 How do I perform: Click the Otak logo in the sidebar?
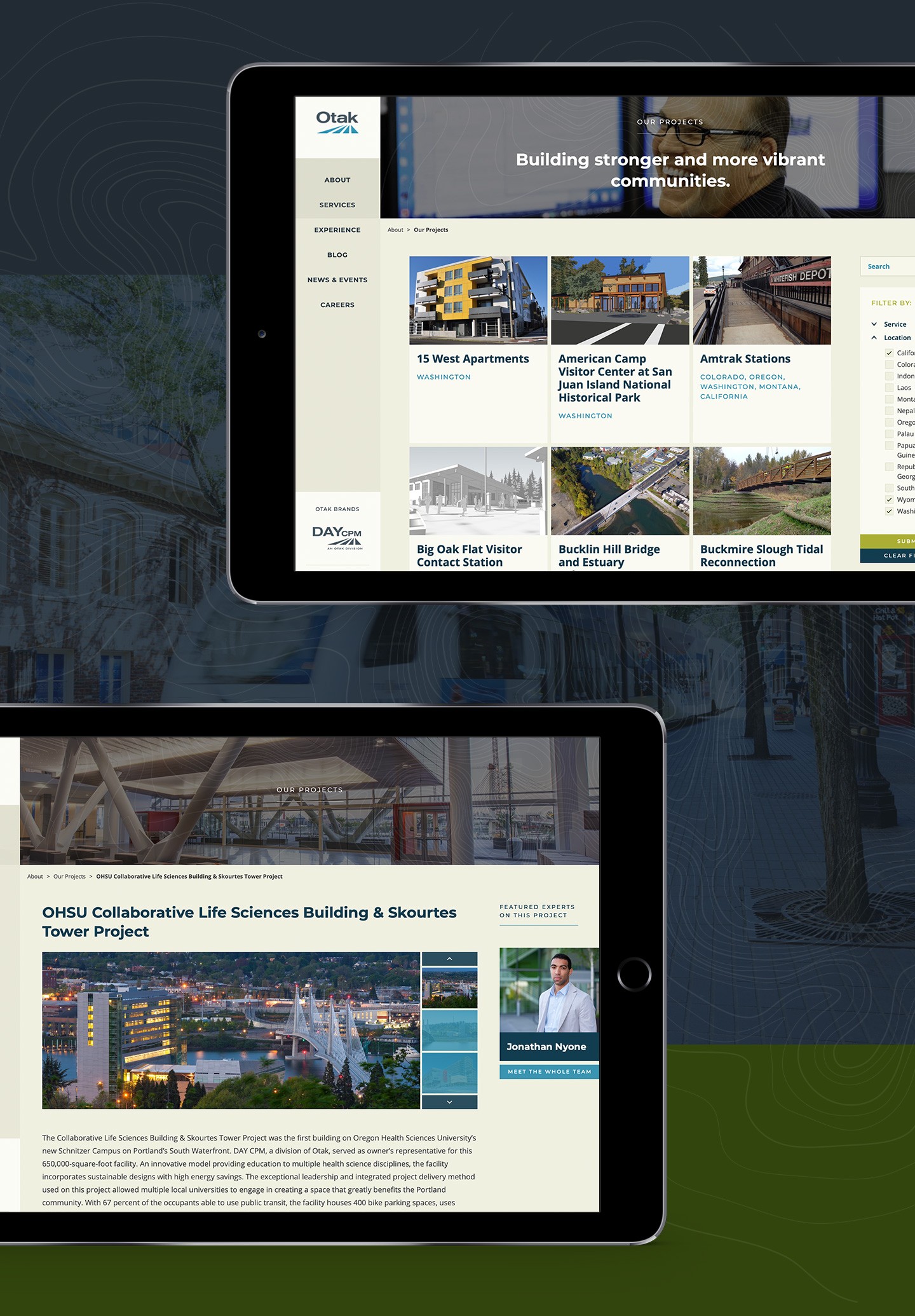click(337, 122)
